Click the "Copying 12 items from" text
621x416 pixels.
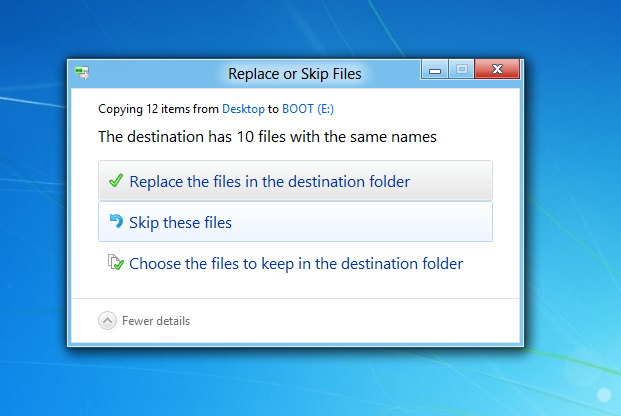(x=158, y=108)
